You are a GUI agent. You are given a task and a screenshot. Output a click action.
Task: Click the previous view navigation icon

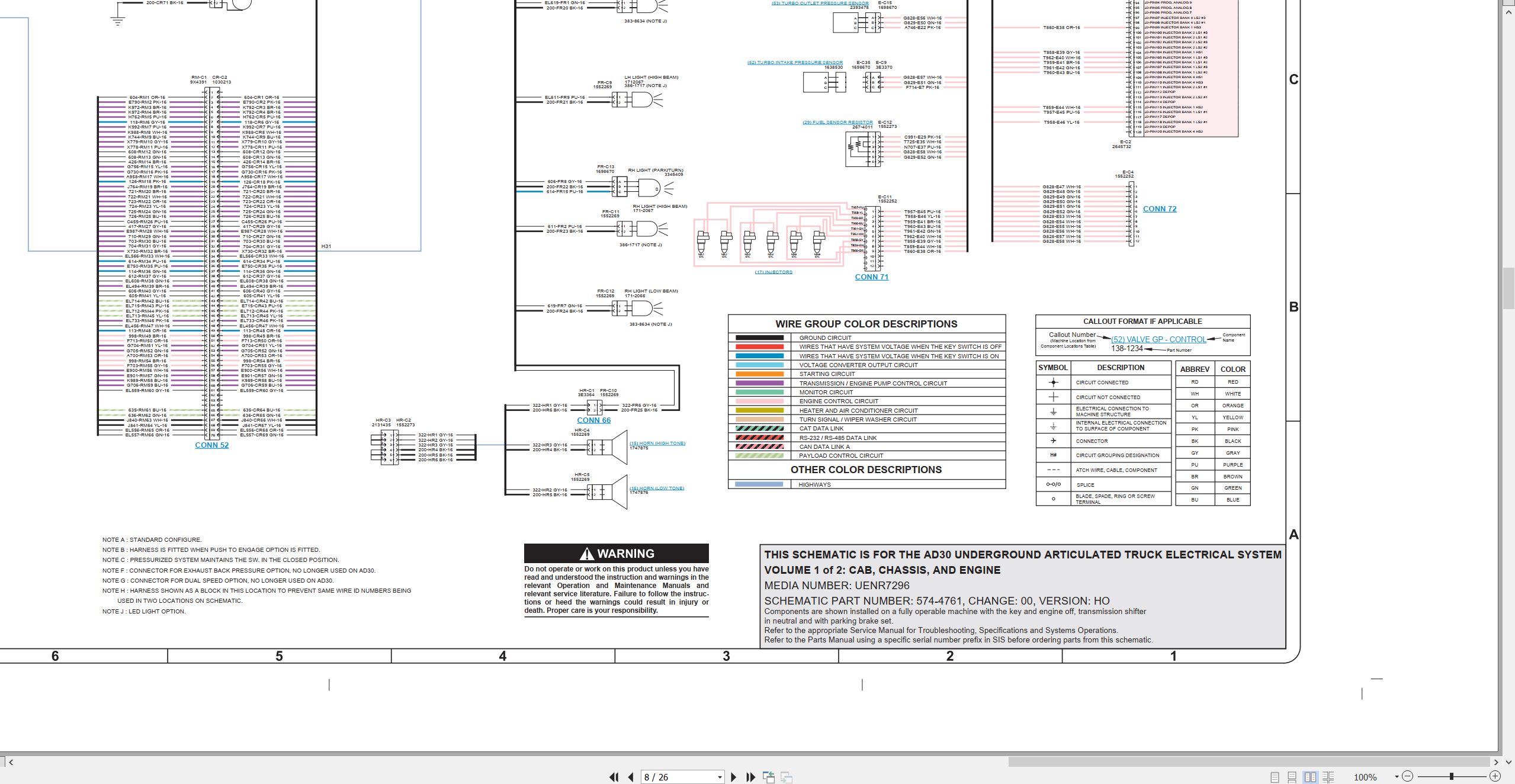[x=769, y=777]
